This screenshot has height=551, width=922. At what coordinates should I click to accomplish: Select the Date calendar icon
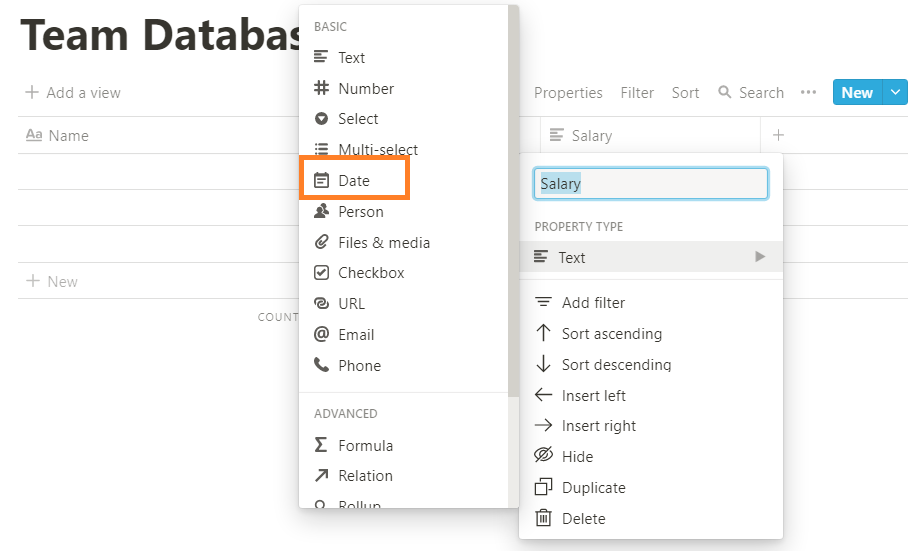321,180
